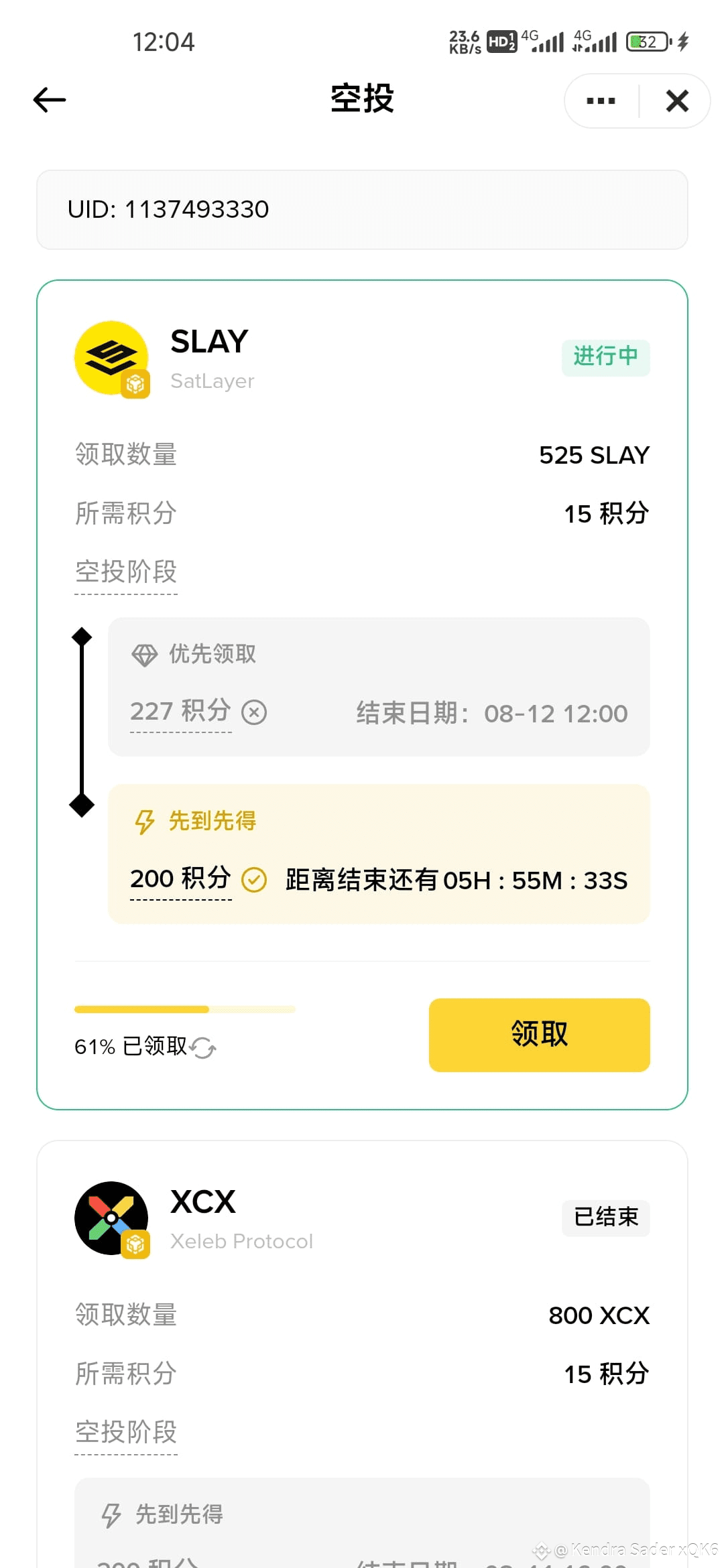Claim the SLAY airdrop with 领取
The height and width of the screenshot is (1568, 724).
click(x=539, y=1035)
